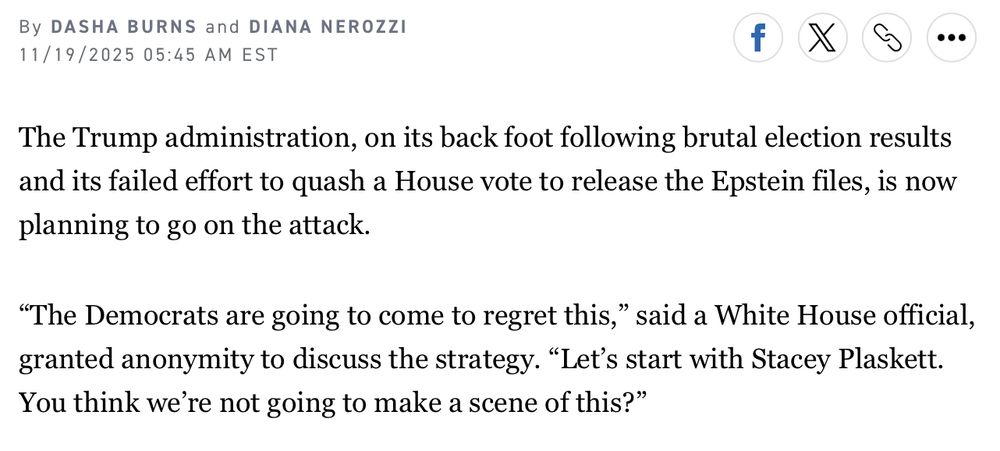This screenshot has height=451, width=1000.
Task: Click the words "White House official"
Action: tap(844, 316)
